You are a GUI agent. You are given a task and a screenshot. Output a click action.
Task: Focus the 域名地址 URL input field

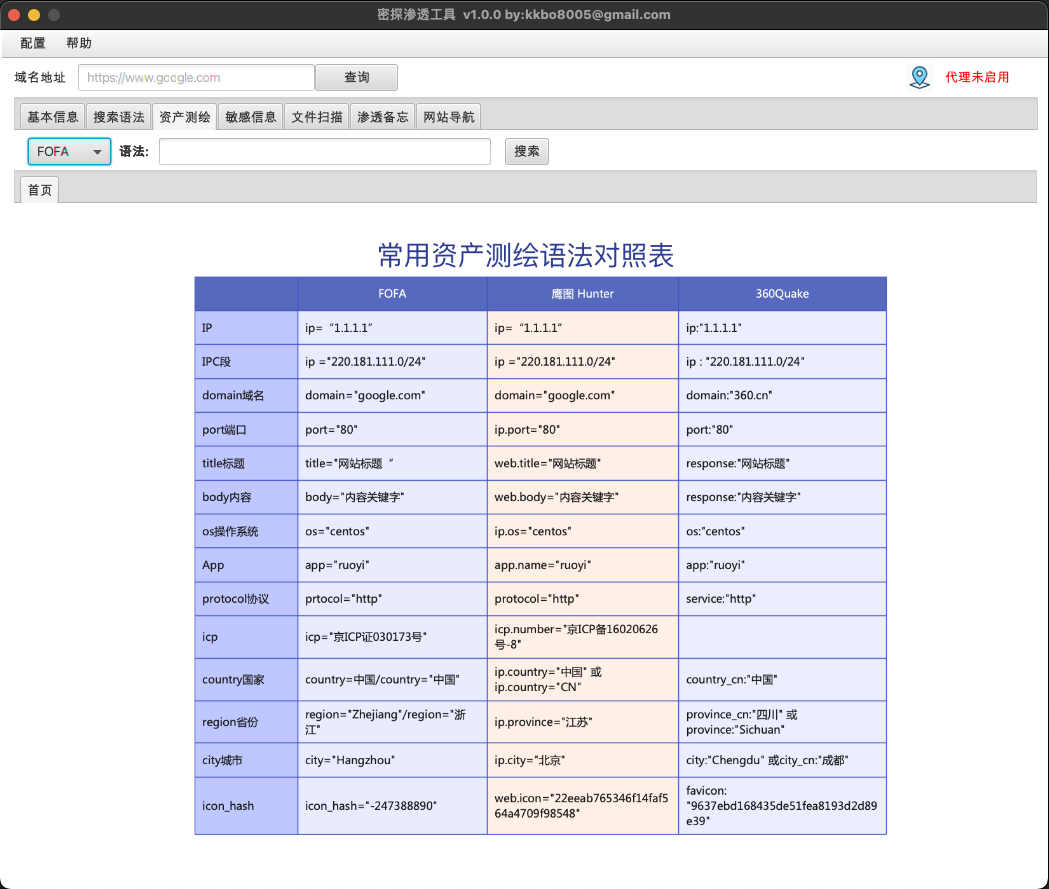(197, 78)
